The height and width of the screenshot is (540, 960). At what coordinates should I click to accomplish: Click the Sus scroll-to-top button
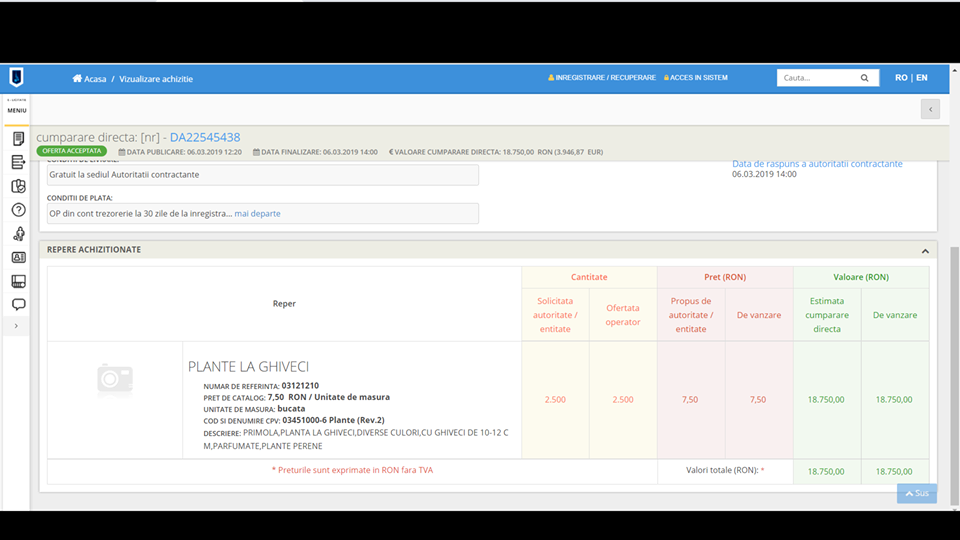coord(917,493)
